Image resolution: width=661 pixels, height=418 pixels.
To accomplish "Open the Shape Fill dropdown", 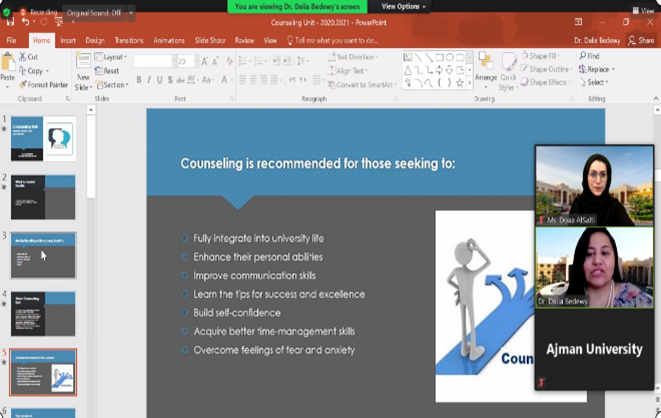I will (550, 56).
